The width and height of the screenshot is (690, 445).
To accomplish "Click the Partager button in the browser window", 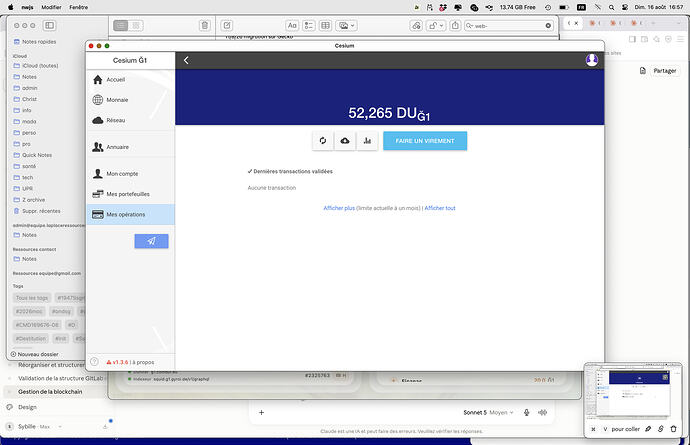I will (x=664, y=70).
